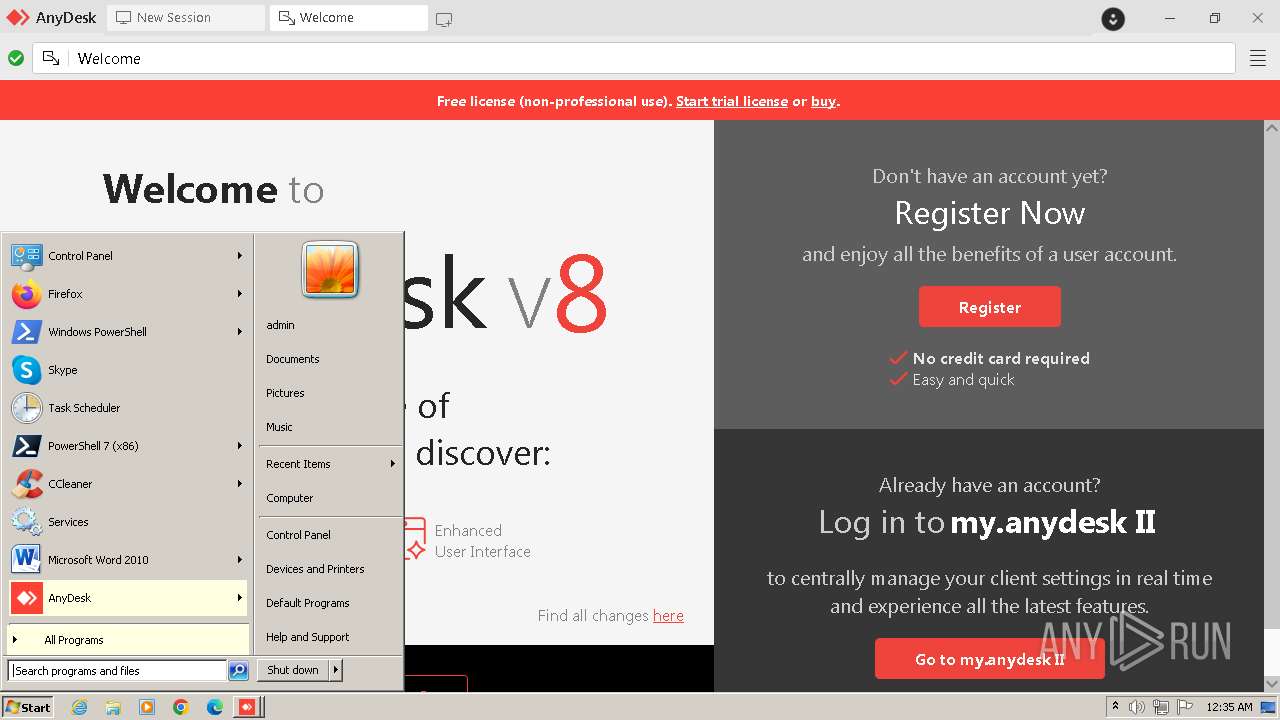This screenshot has height=720, width=1280.
Task: Open Shut down options arrow
Action: click(336, 670)
